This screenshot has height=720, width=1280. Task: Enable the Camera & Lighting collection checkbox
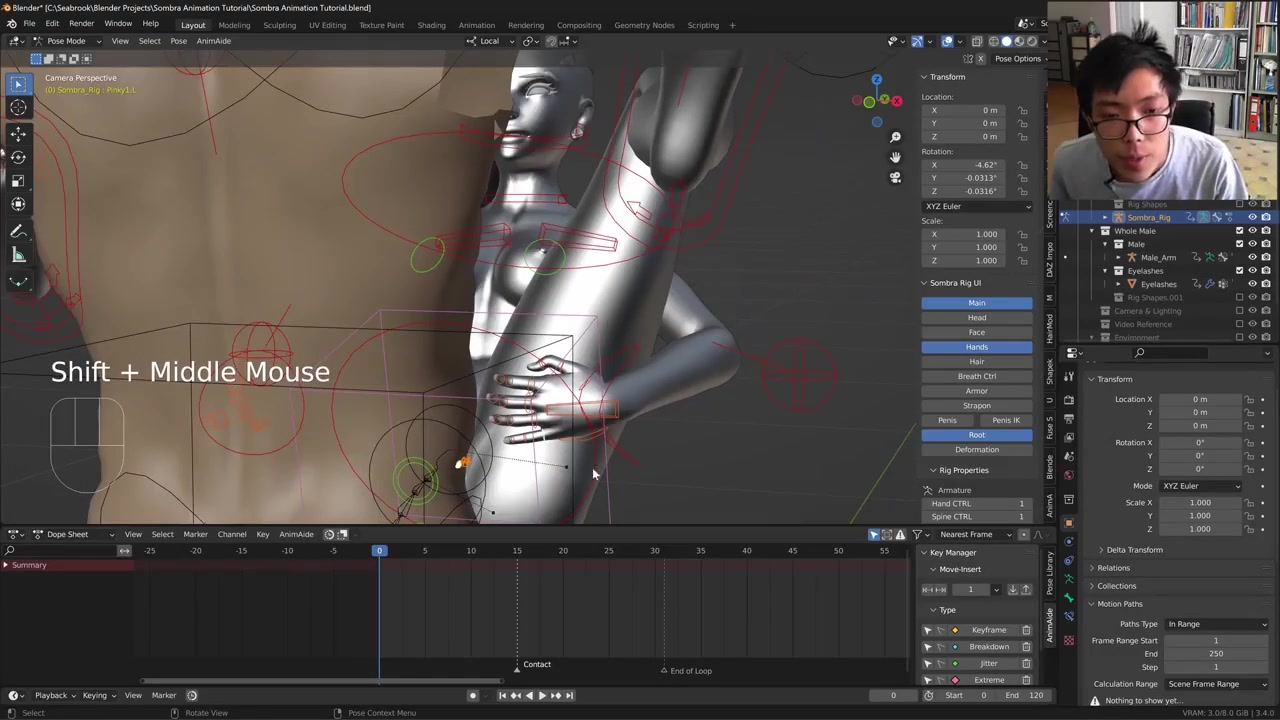click(x=1239, y=311)
